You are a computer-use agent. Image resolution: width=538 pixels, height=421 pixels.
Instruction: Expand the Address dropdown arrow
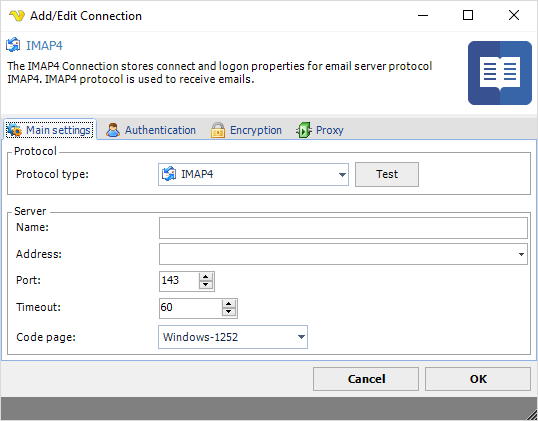tap(521, 254)
